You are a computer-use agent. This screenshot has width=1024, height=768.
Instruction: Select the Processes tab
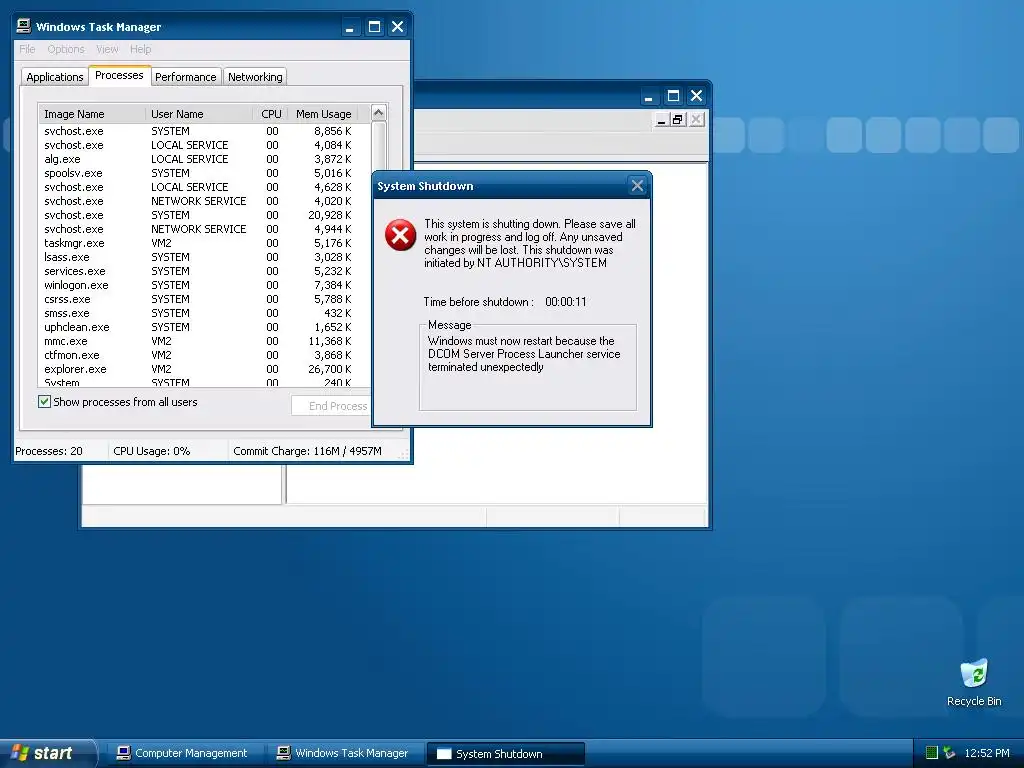click(119, 75)
